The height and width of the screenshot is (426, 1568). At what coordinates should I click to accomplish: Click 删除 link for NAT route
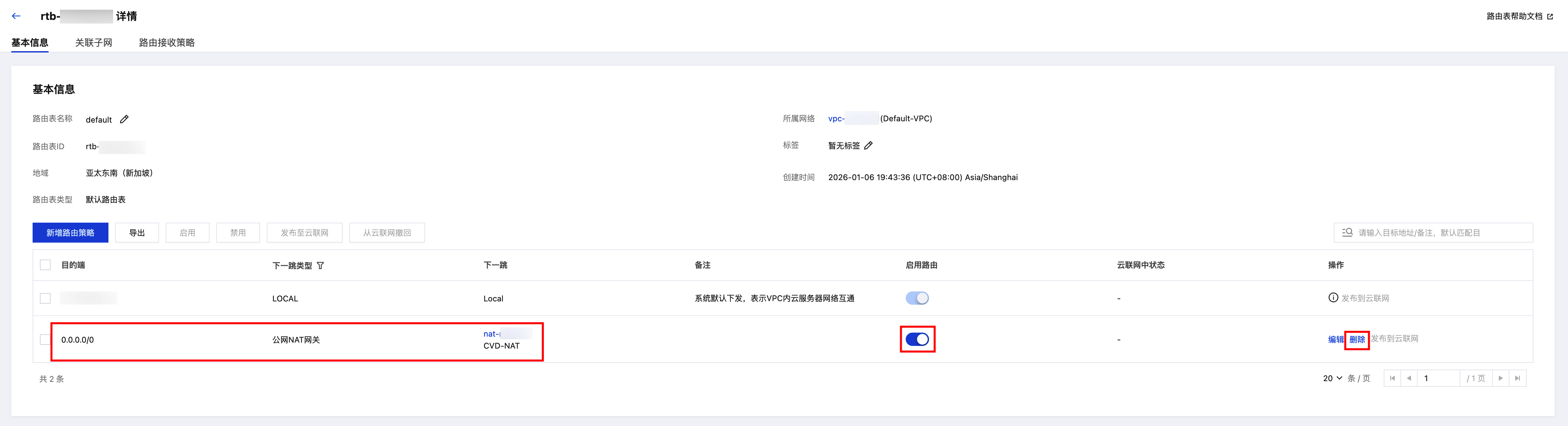pyautogui.click(x=1357, y=339)
